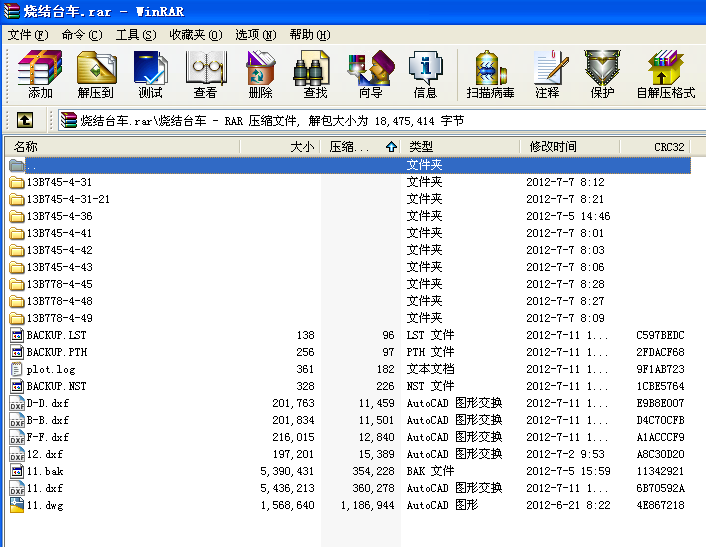Select the parent ".." folder row
This screenshot has width=706, height=547.
point(349,165)
